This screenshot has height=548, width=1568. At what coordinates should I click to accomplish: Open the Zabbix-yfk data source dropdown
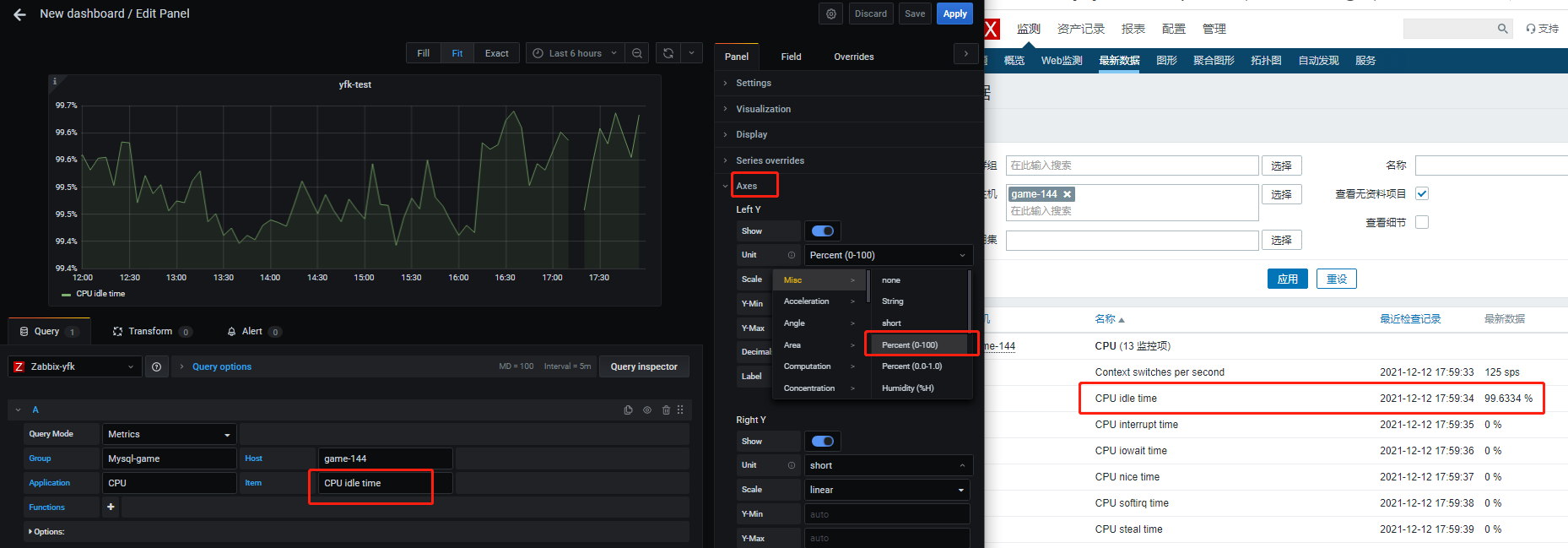[x=73, y=366]
